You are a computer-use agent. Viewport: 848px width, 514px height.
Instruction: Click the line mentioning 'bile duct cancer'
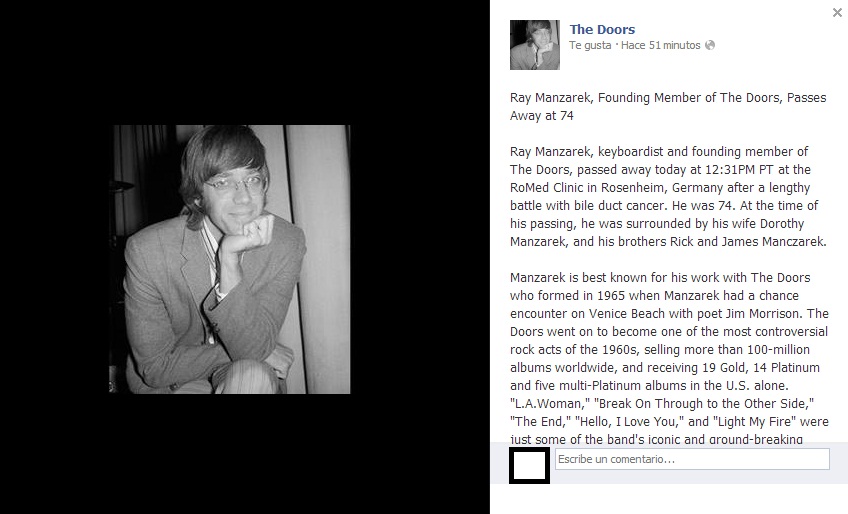(x=664, y=206)
